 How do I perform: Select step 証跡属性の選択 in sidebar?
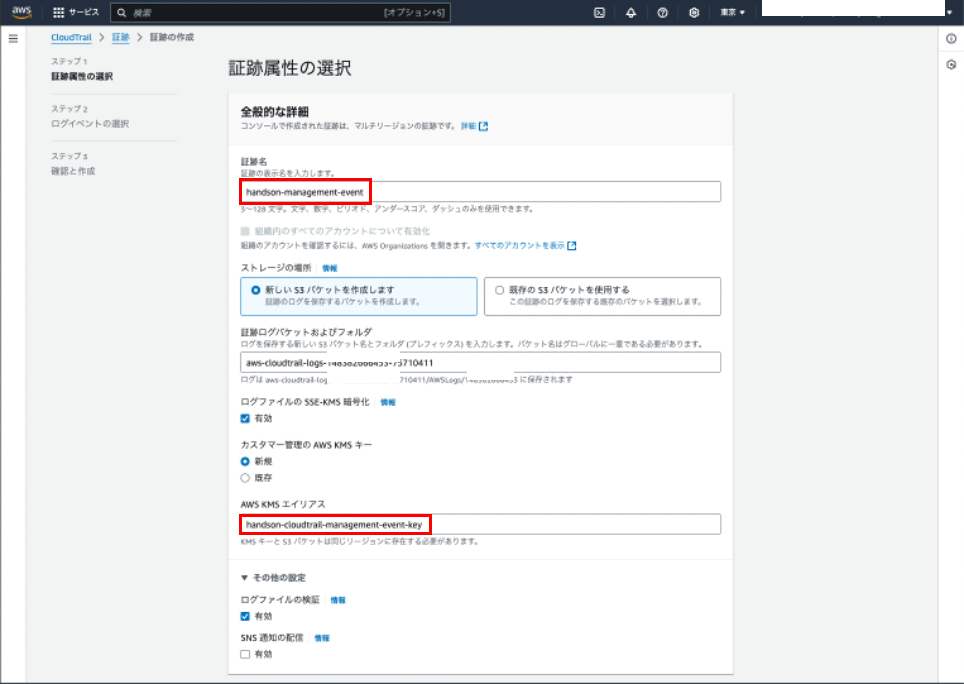pos(82,76)
